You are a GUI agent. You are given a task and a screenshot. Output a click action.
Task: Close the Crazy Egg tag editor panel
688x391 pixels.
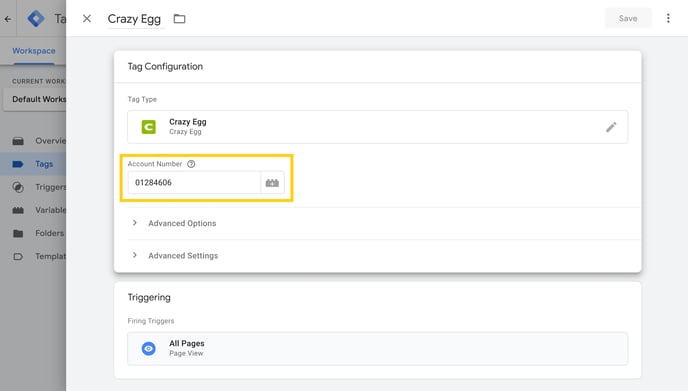[87, 18]
